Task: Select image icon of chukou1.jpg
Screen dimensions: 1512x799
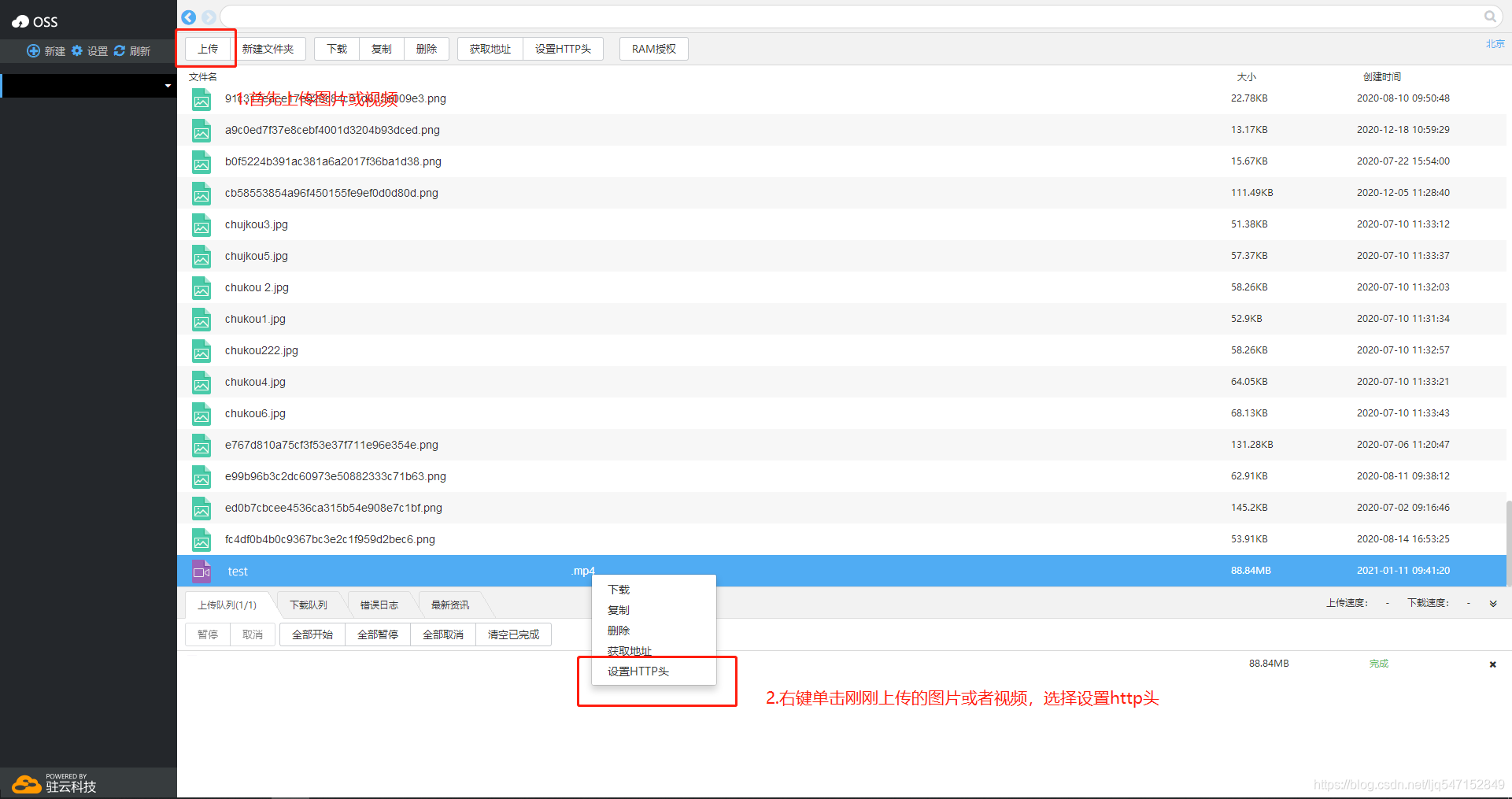Action: tap(201, 320)
